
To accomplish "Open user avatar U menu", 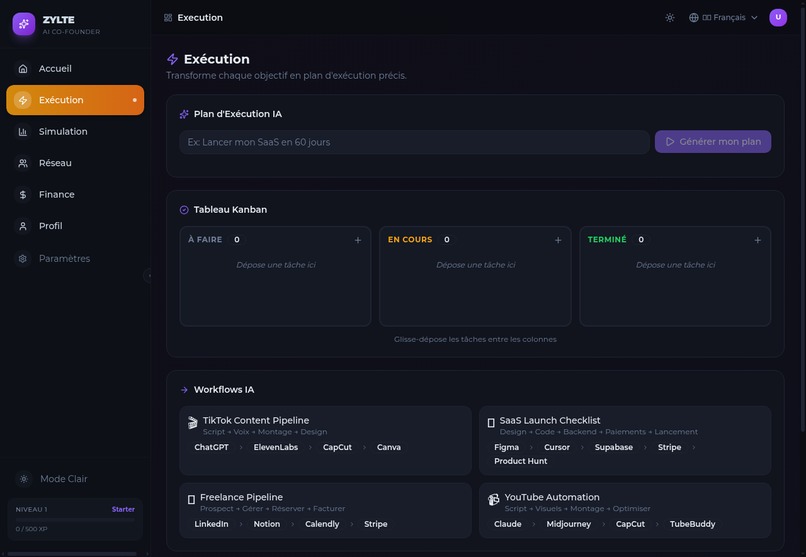I will (778, 17).
